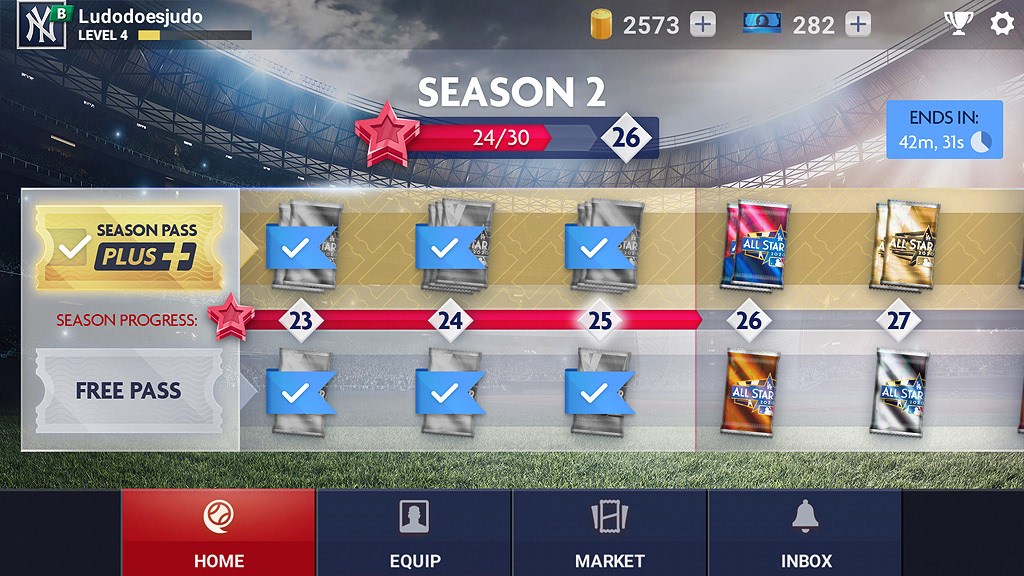Screen dimensions: 1024x576
Task: Open the silver All Star free pack at tier 27
Action: 899,392
